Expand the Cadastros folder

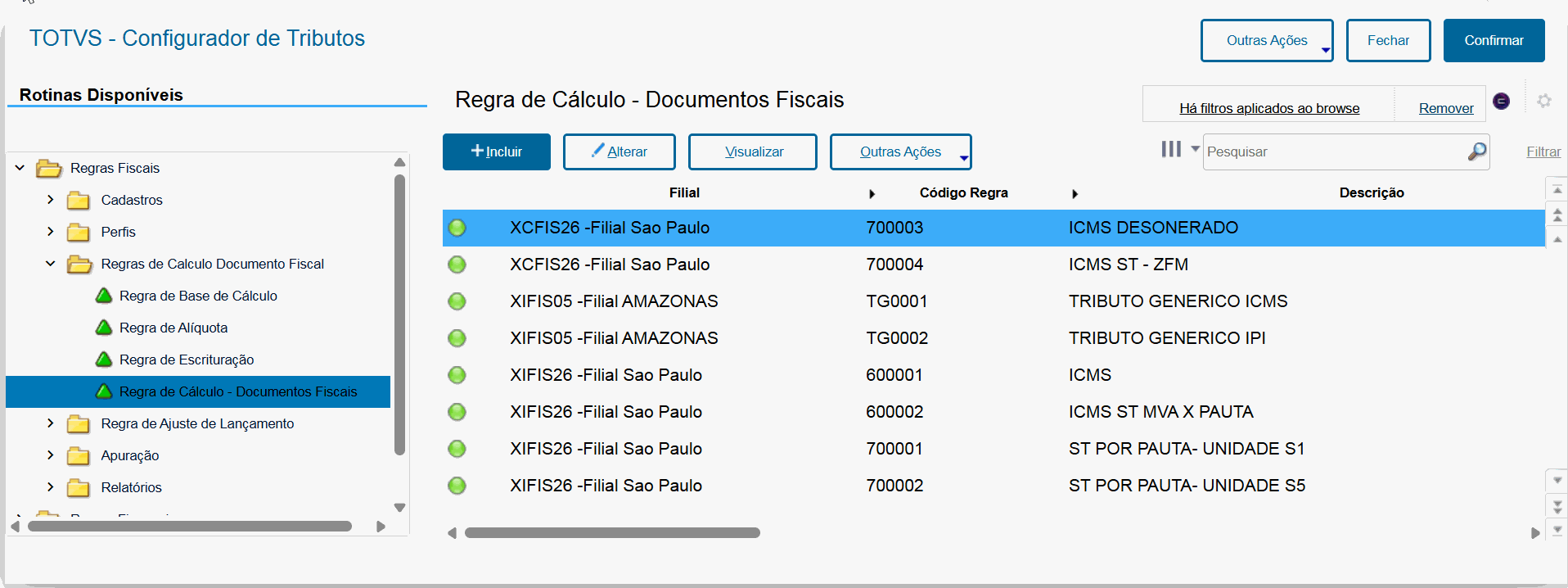[51, 200]
